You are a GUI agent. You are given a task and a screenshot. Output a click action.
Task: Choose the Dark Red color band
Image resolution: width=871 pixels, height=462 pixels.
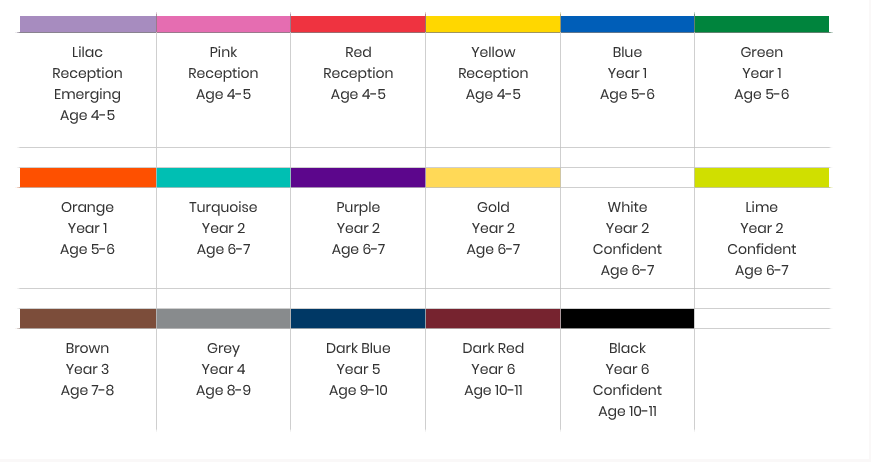pyautogui.click(x=493, y=319)
